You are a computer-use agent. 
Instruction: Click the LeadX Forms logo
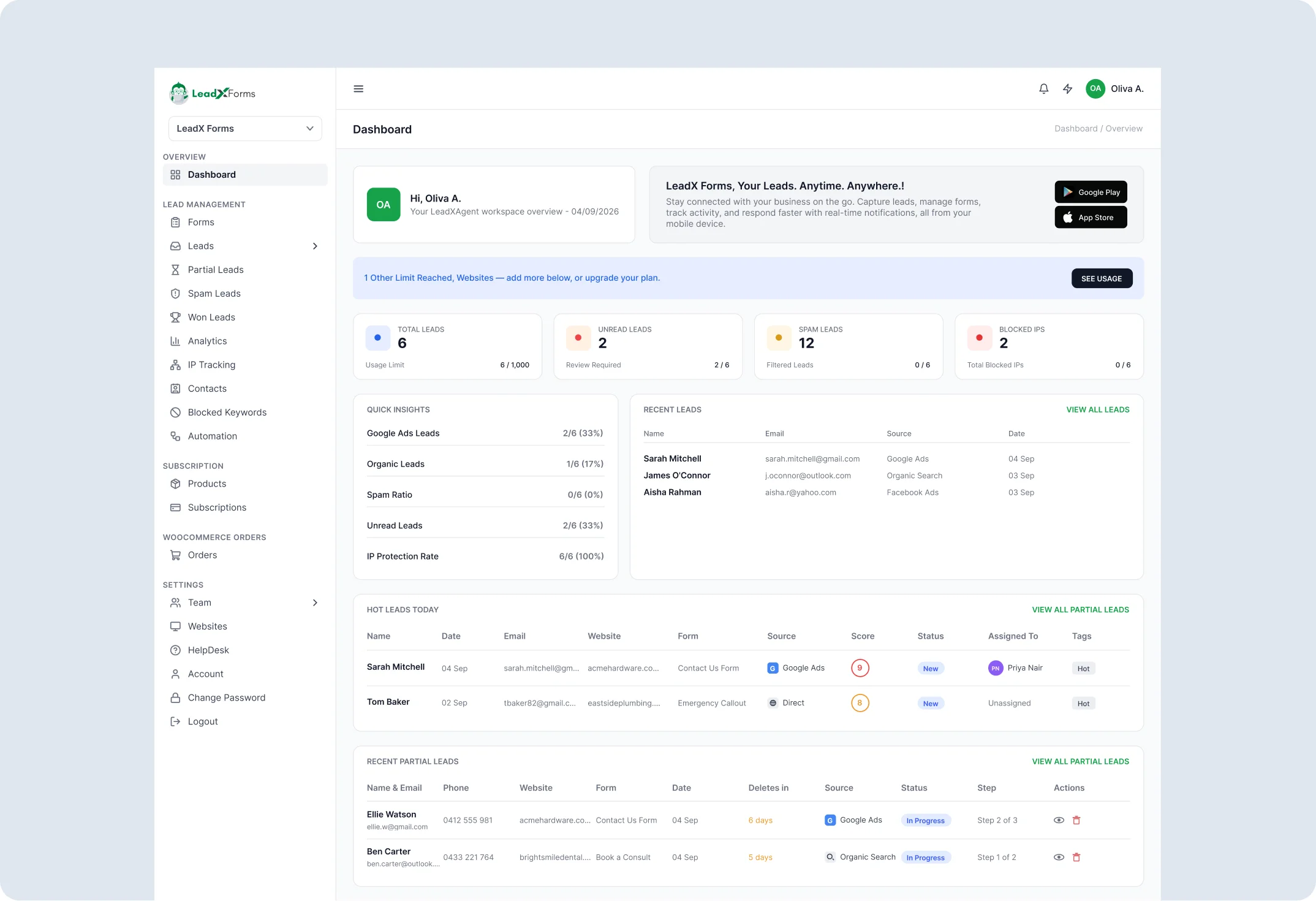tap(212, 93)
